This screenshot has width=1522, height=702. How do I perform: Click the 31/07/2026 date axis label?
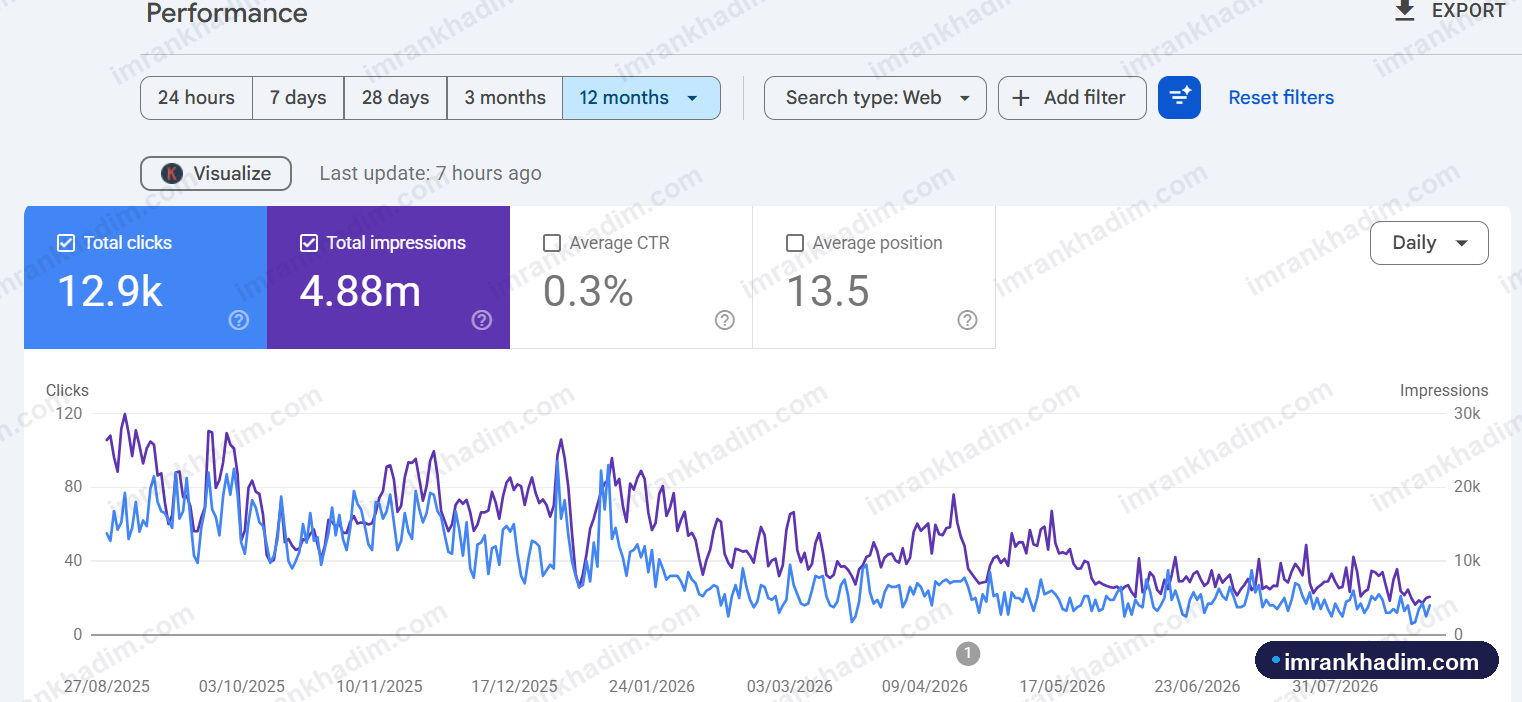coord(1335,686)
